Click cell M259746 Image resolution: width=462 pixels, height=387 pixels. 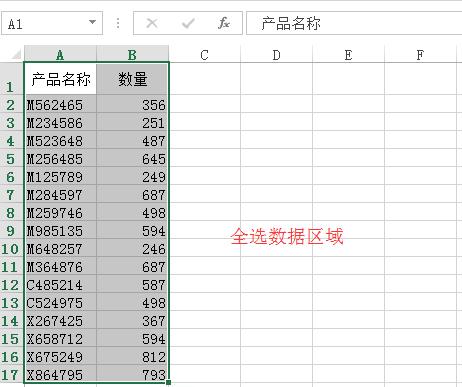pyautogui.click(x=60, y=212)
